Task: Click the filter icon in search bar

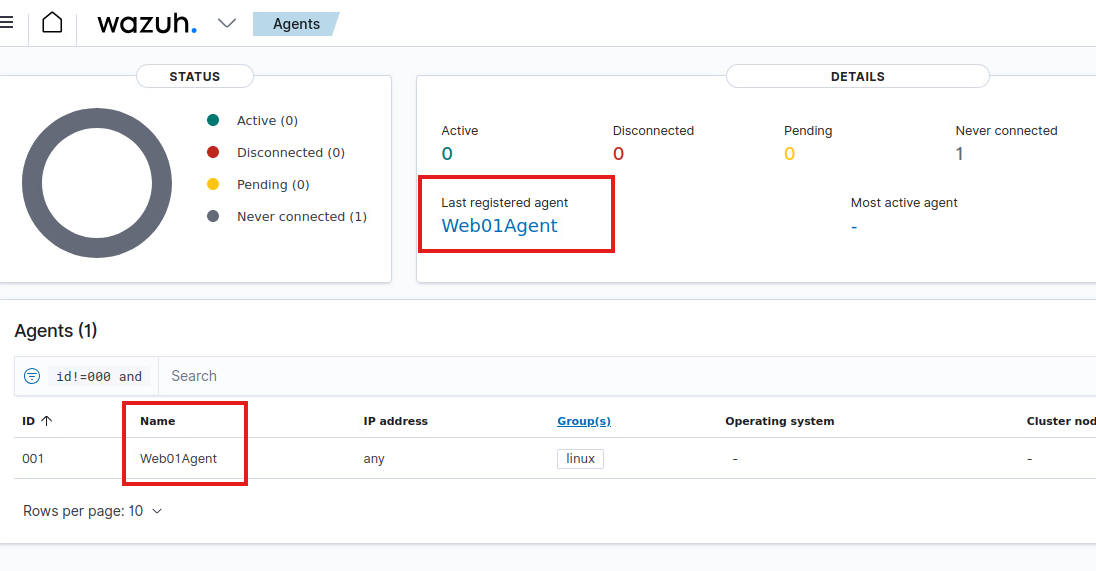Action: click(32, 376)
